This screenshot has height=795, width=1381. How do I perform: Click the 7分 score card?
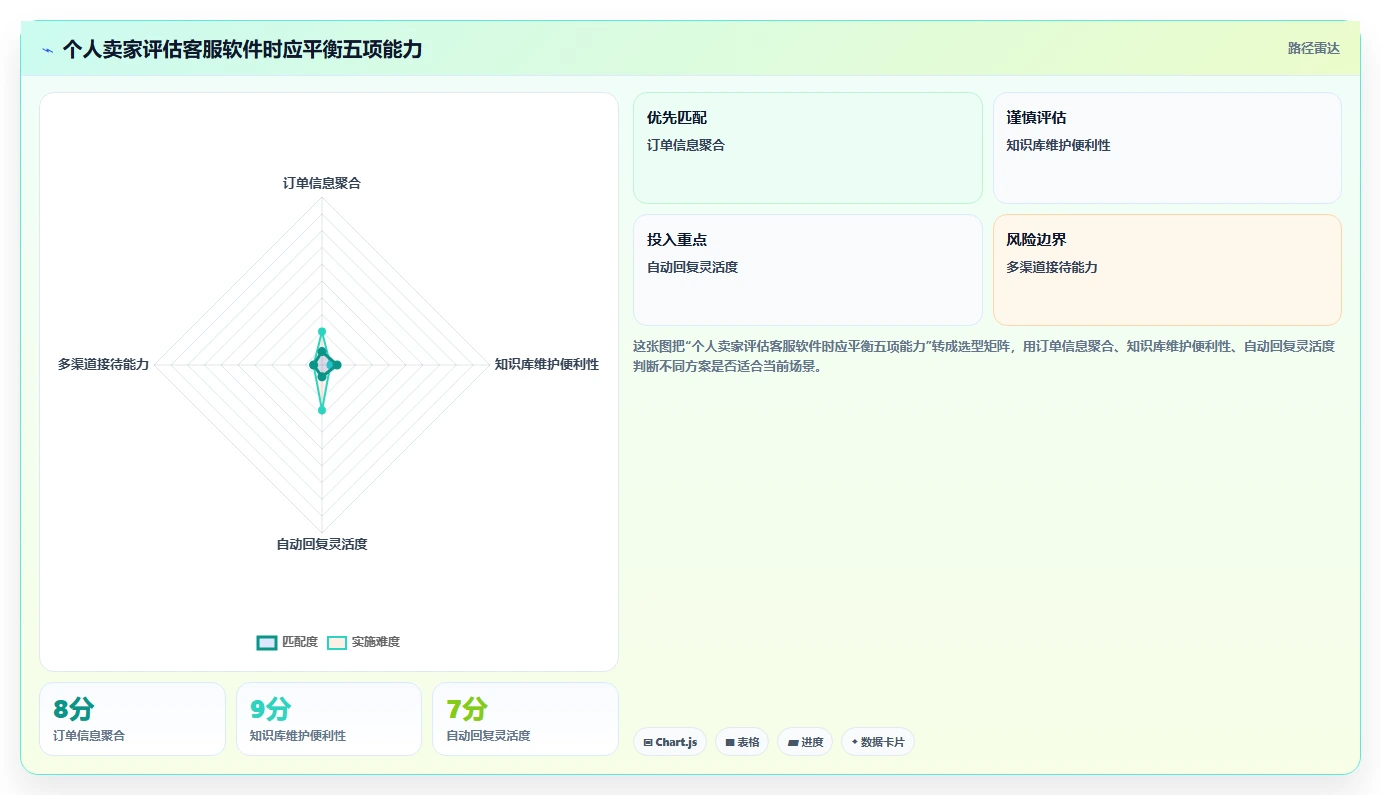click(x=525, y=719)
